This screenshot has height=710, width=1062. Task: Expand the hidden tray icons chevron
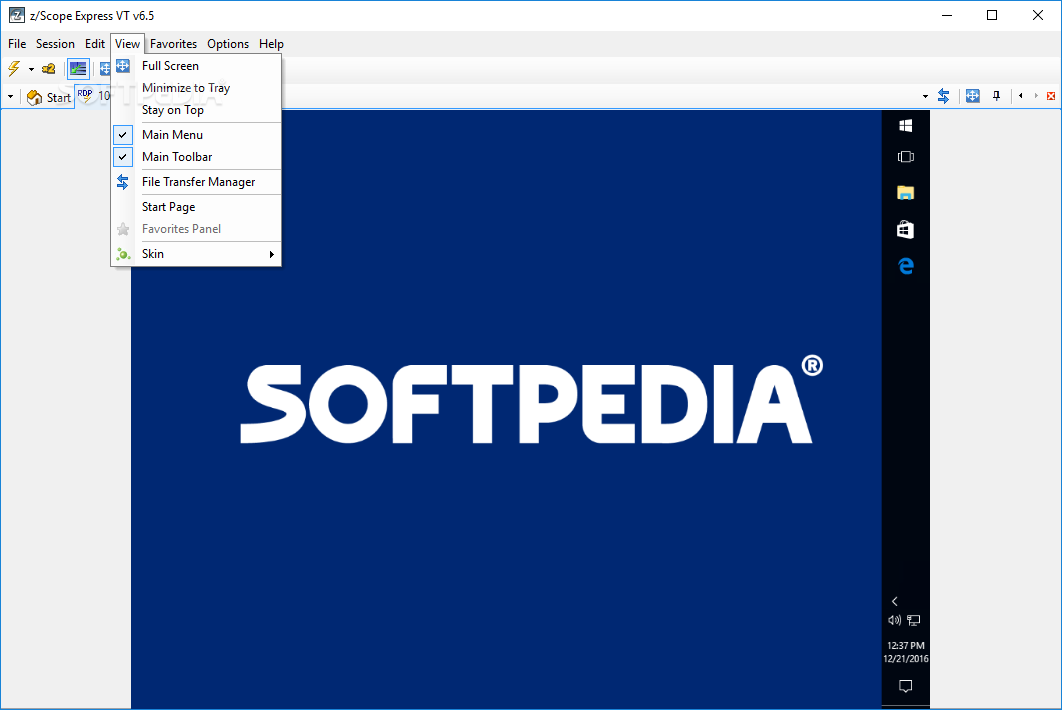coord(895,601)
